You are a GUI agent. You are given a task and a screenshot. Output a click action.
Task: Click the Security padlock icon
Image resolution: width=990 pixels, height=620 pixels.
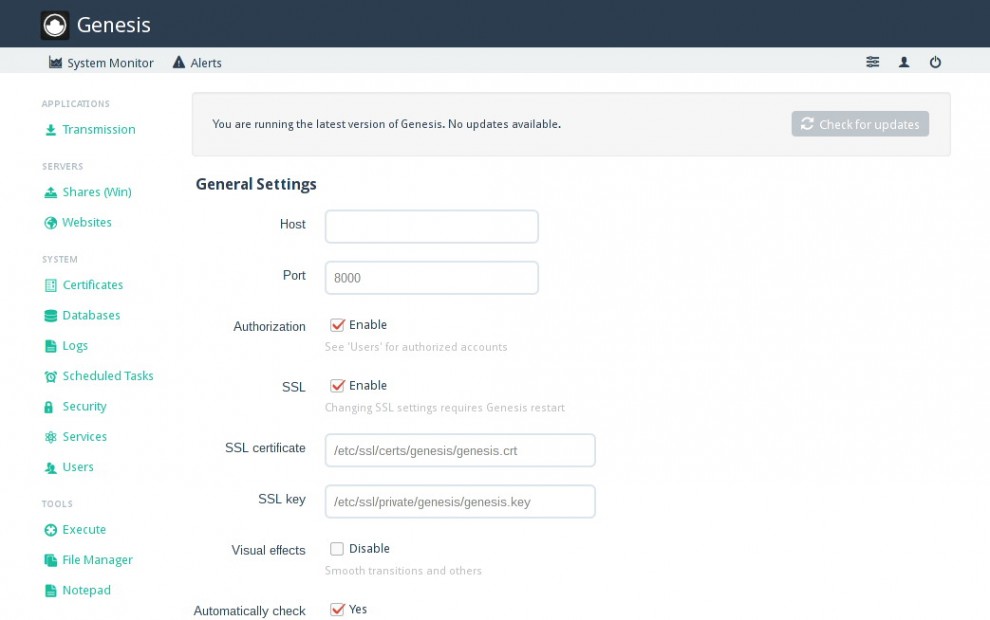click(x=49, y=407)
